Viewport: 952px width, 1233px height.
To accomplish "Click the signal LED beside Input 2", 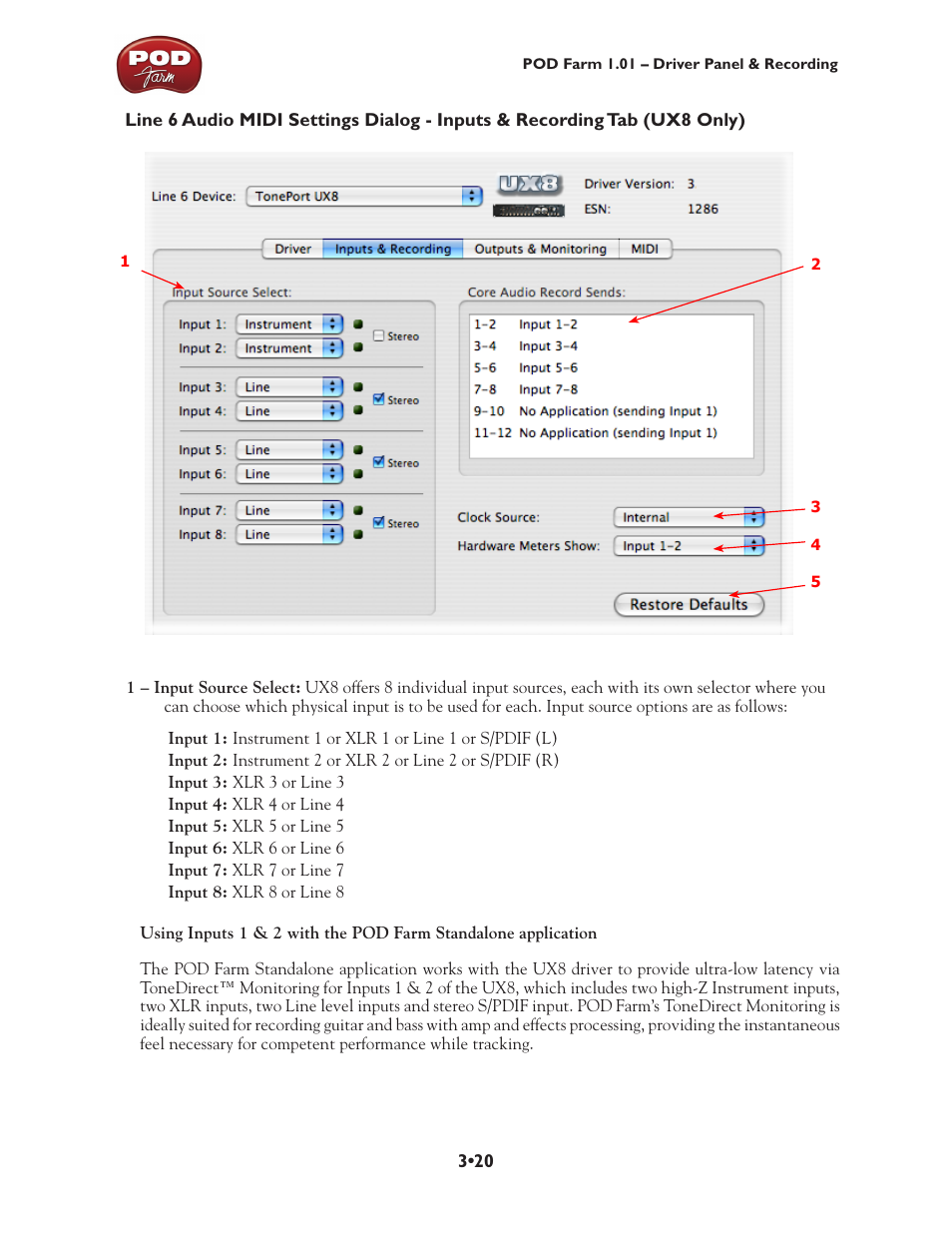I will coord(358,348).
